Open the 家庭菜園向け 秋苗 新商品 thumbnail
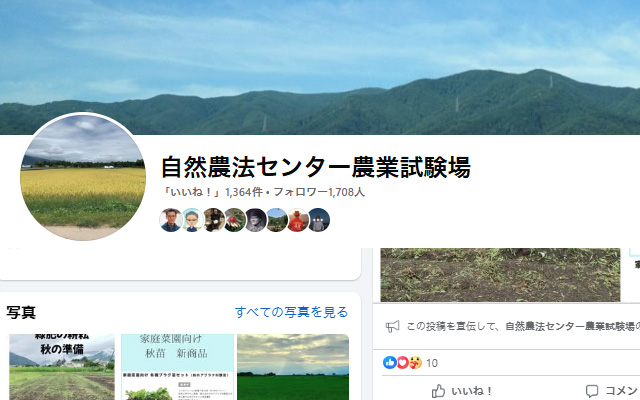Viewport: 640px width, 400px height. [x=177, y=367]
